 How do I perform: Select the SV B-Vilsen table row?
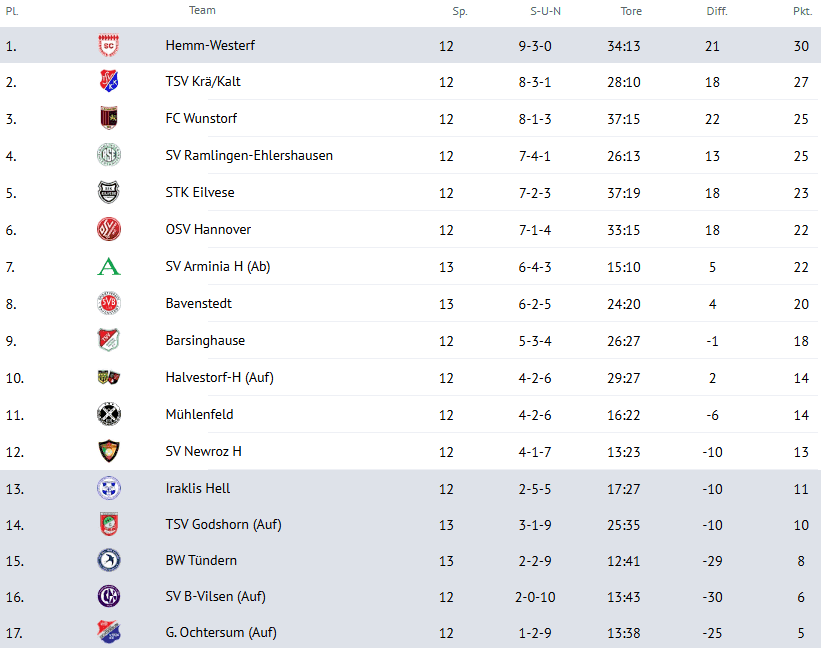pos(410,596)
